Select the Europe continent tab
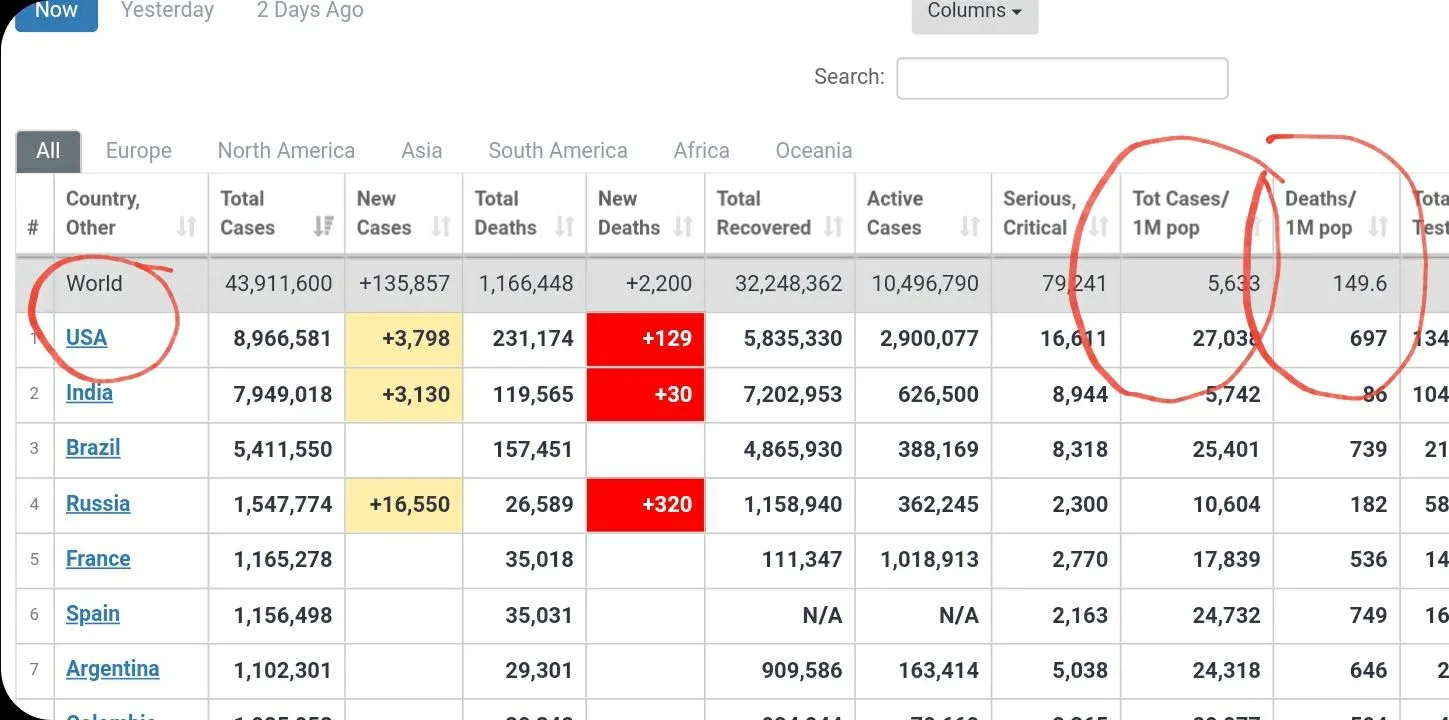 click(139, 151)
